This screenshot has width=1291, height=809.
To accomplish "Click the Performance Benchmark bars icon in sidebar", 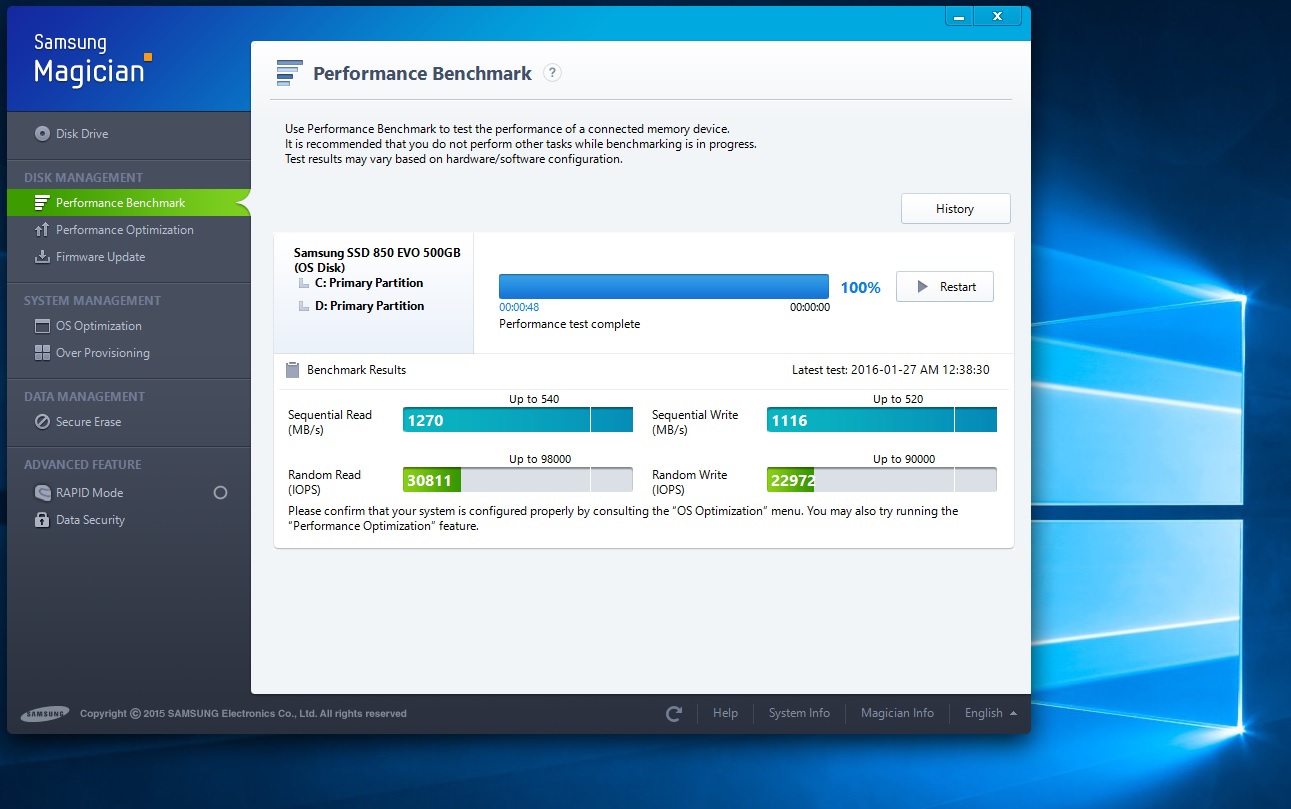I will pos(42,203).
